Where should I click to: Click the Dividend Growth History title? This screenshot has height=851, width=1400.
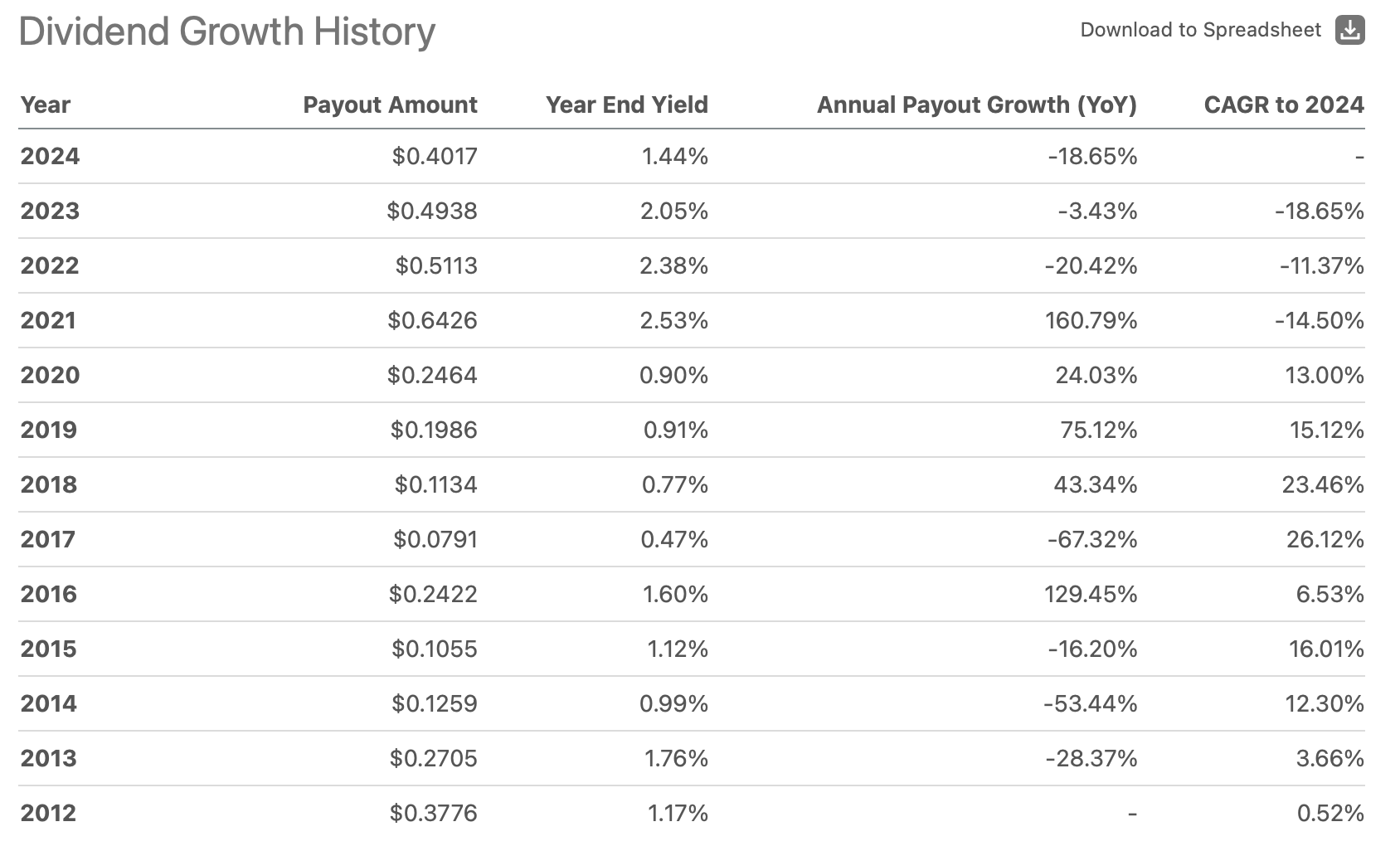click(226, 32)
